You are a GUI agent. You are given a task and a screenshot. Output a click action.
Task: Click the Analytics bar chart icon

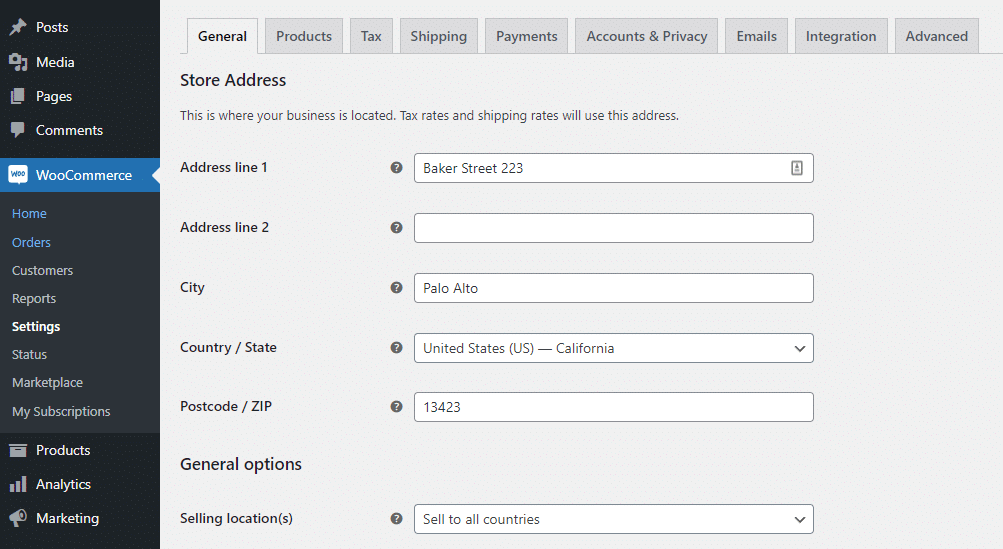click(x=18, y=484)
